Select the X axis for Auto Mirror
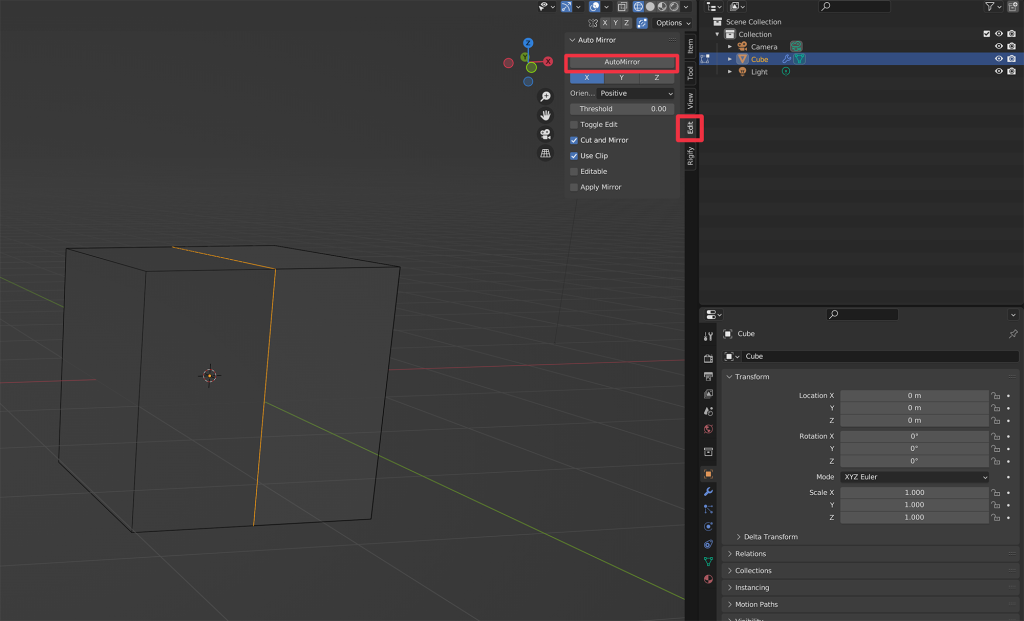 tap(587, 78)
